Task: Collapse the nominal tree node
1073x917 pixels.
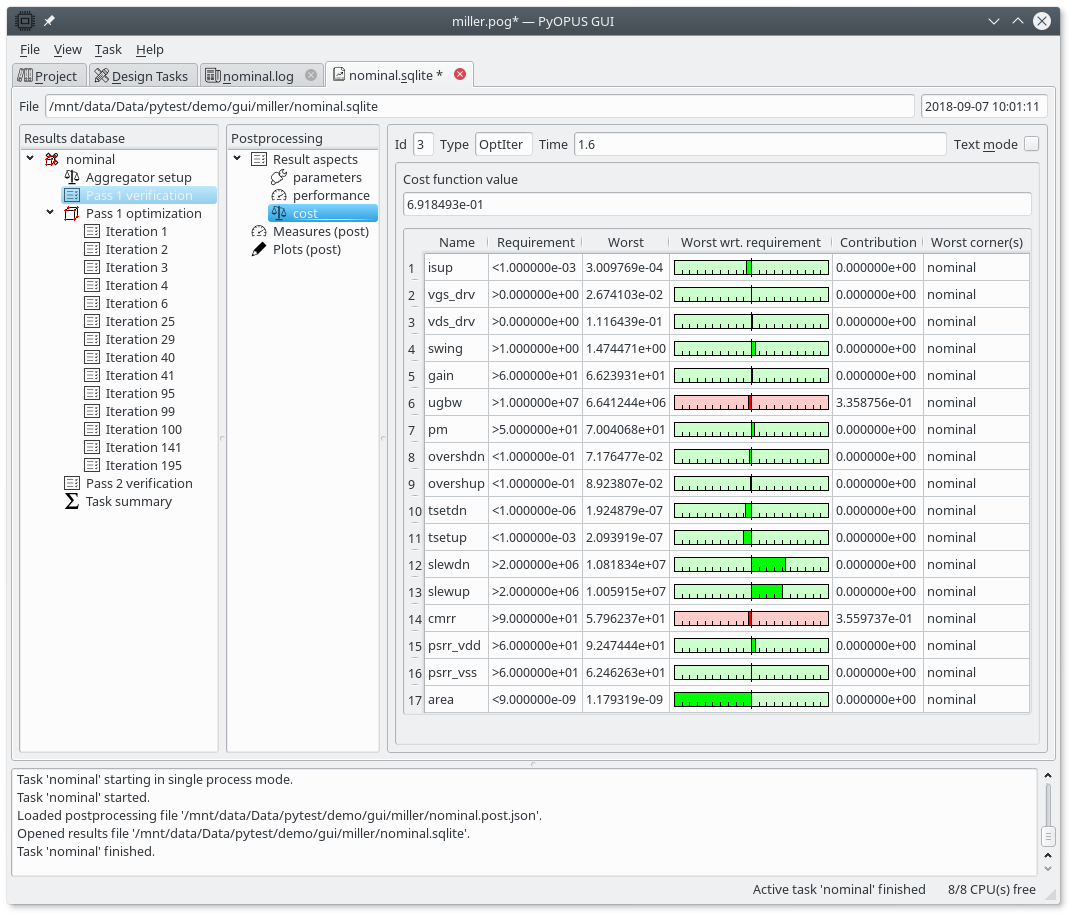Action: point(31,159)
